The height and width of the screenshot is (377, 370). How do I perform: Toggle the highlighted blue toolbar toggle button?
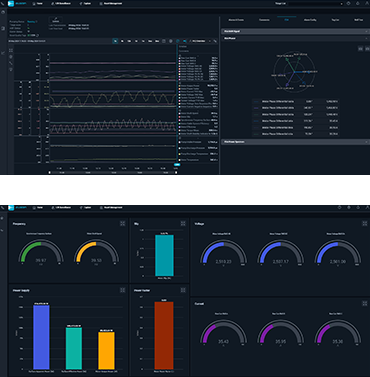[185, 41]
